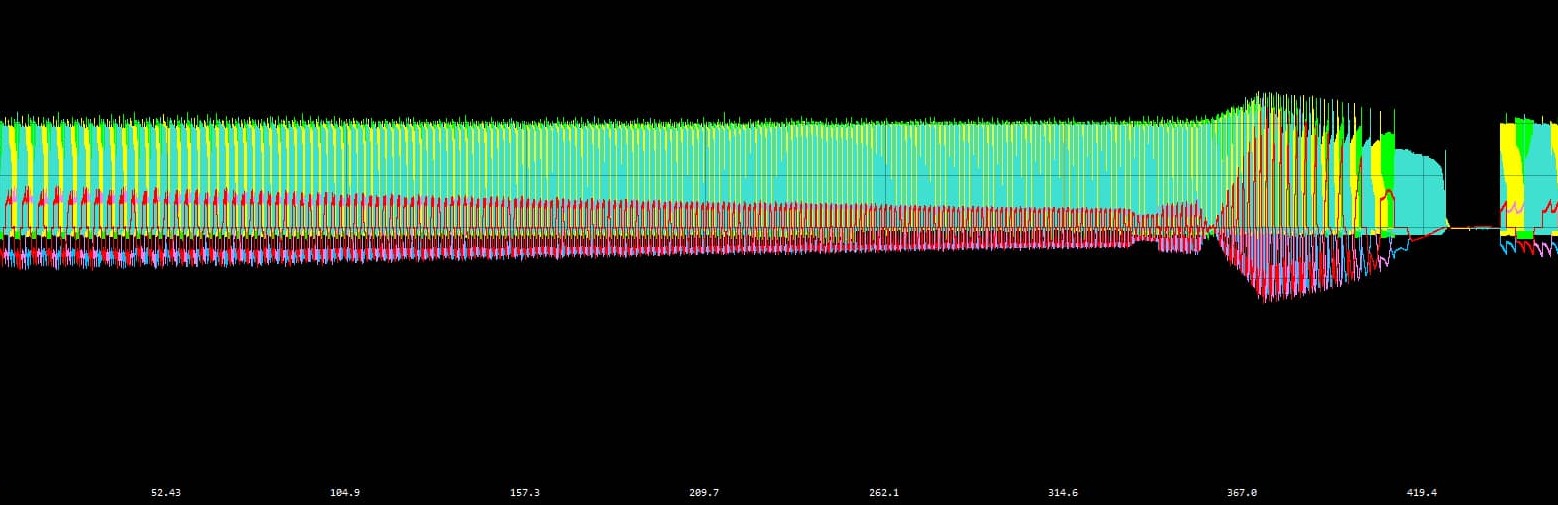Image resolution: width=1558 pixels, height=505 pixels.
Task: Select the 367.0 time axis marker
Action: [x=1242, y=493]
